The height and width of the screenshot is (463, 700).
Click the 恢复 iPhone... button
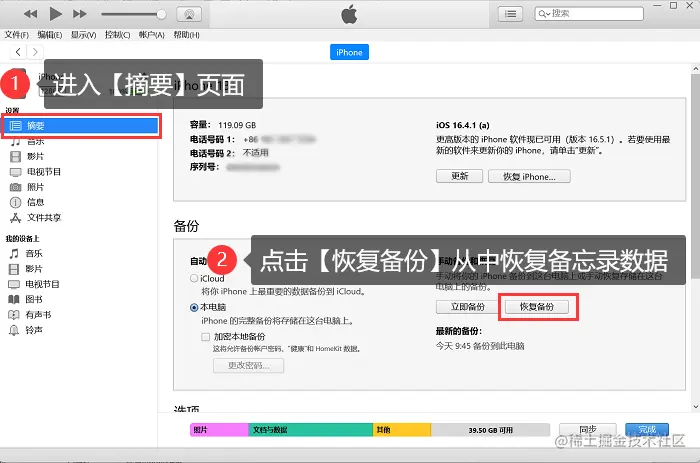(529, 176)
